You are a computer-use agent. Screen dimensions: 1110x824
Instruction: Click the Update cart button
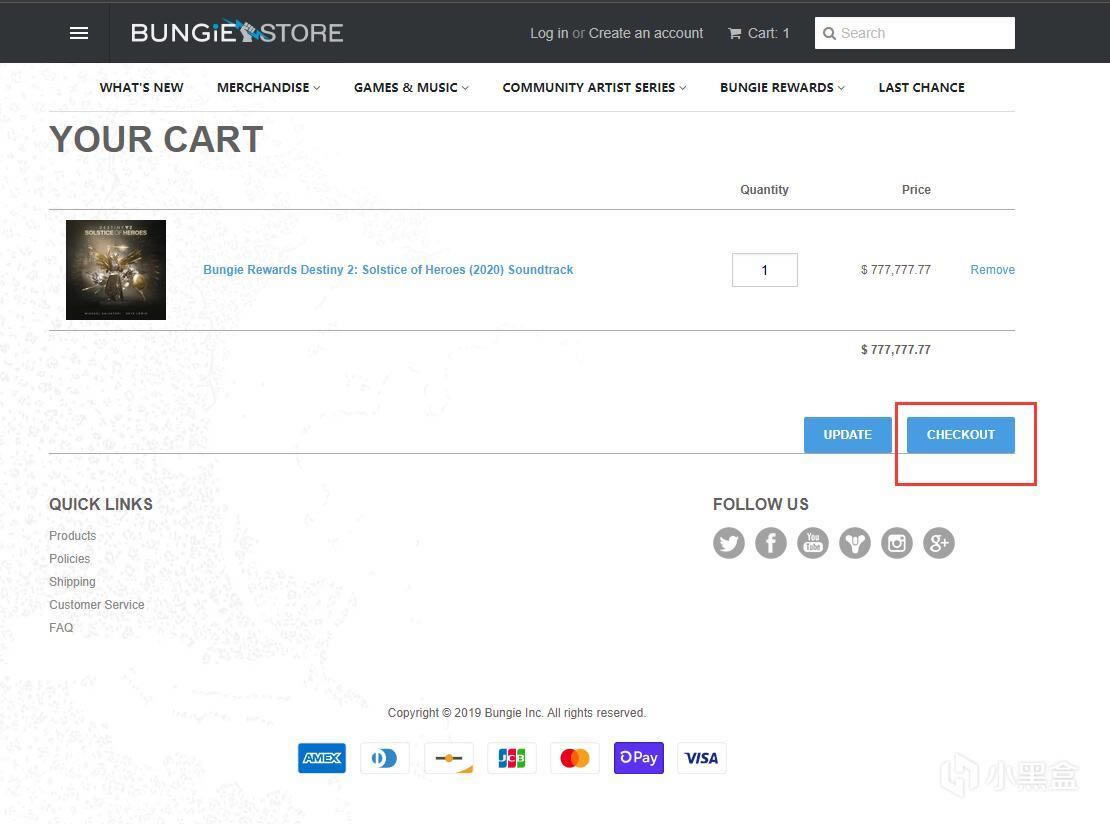coord(847,435)
